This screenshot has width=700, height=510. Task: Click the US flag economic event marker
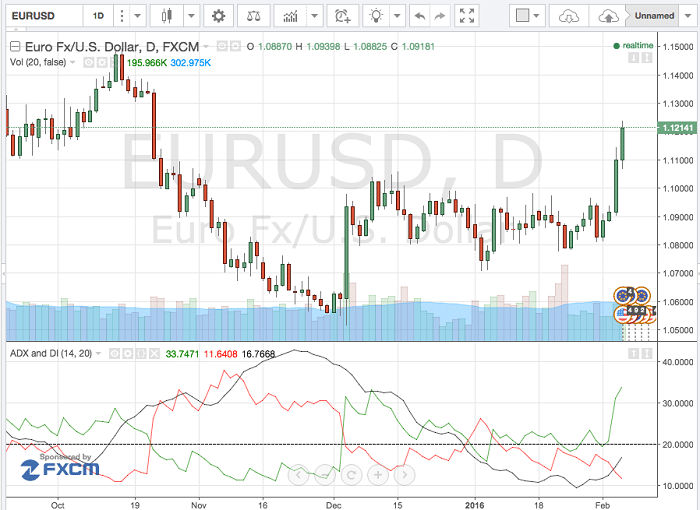pos(621,314)
